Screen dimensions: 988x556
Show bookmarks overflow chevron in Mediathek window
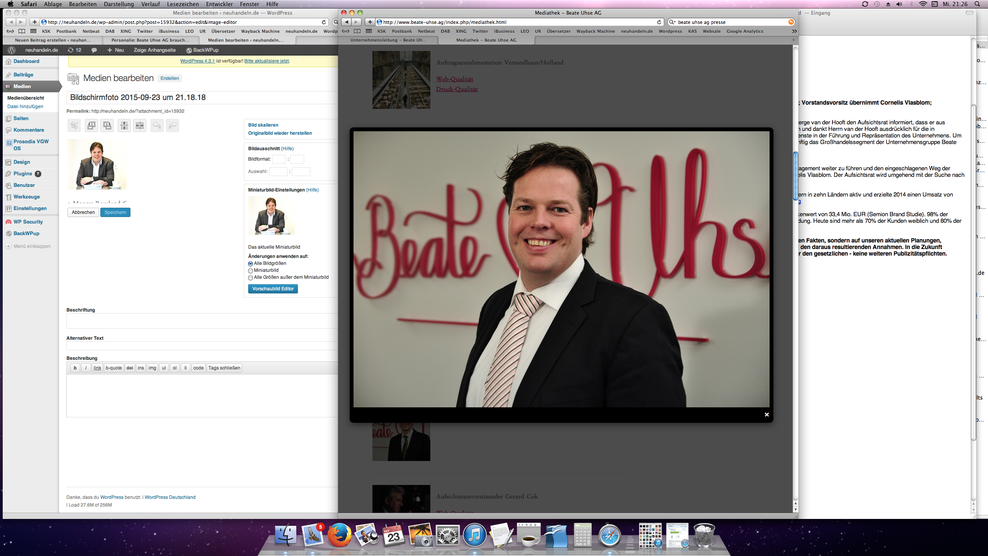tap(794, 31)
